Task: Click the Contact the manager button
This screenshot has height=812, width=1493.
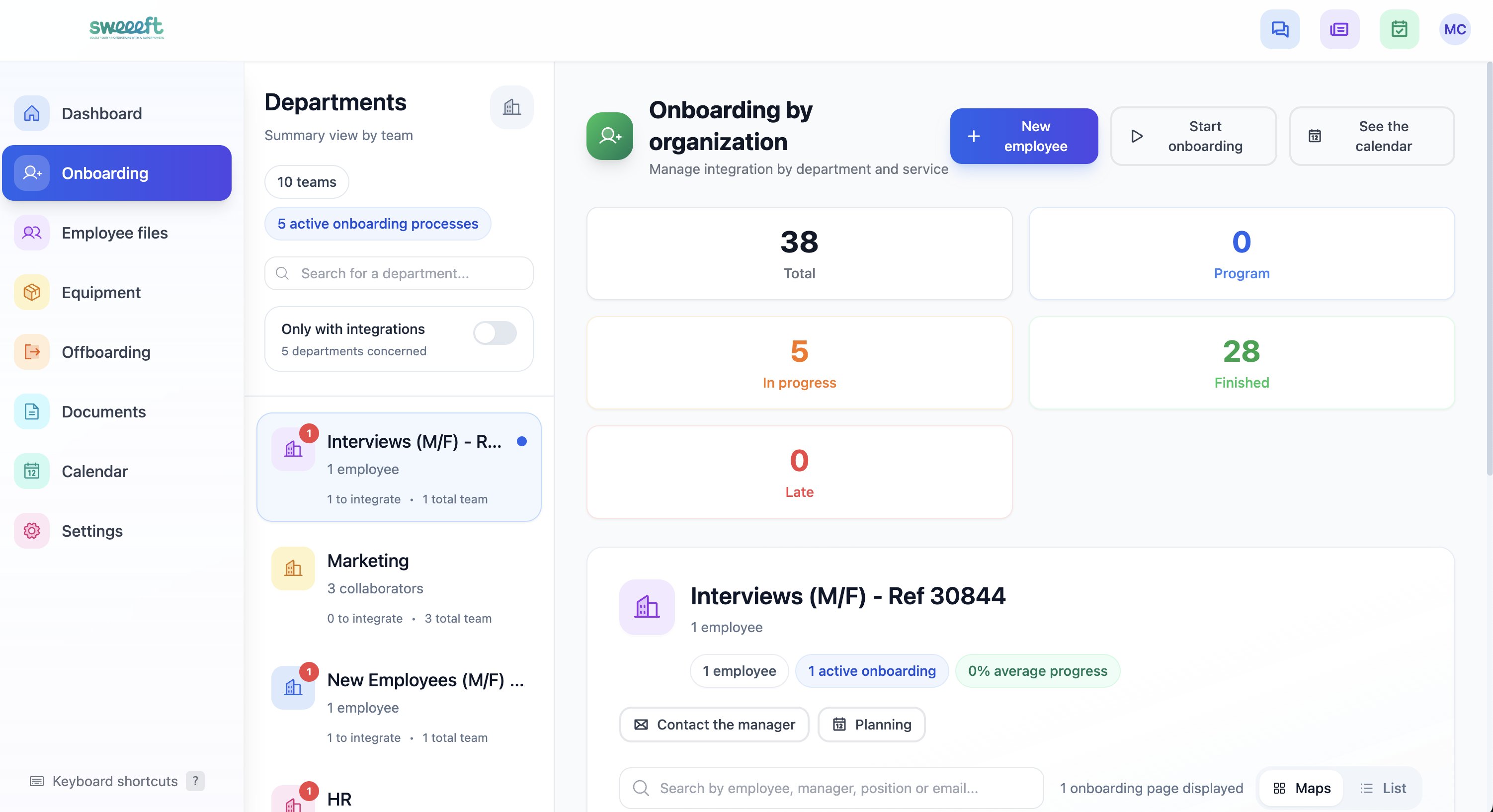Action: tap(714, 725)
